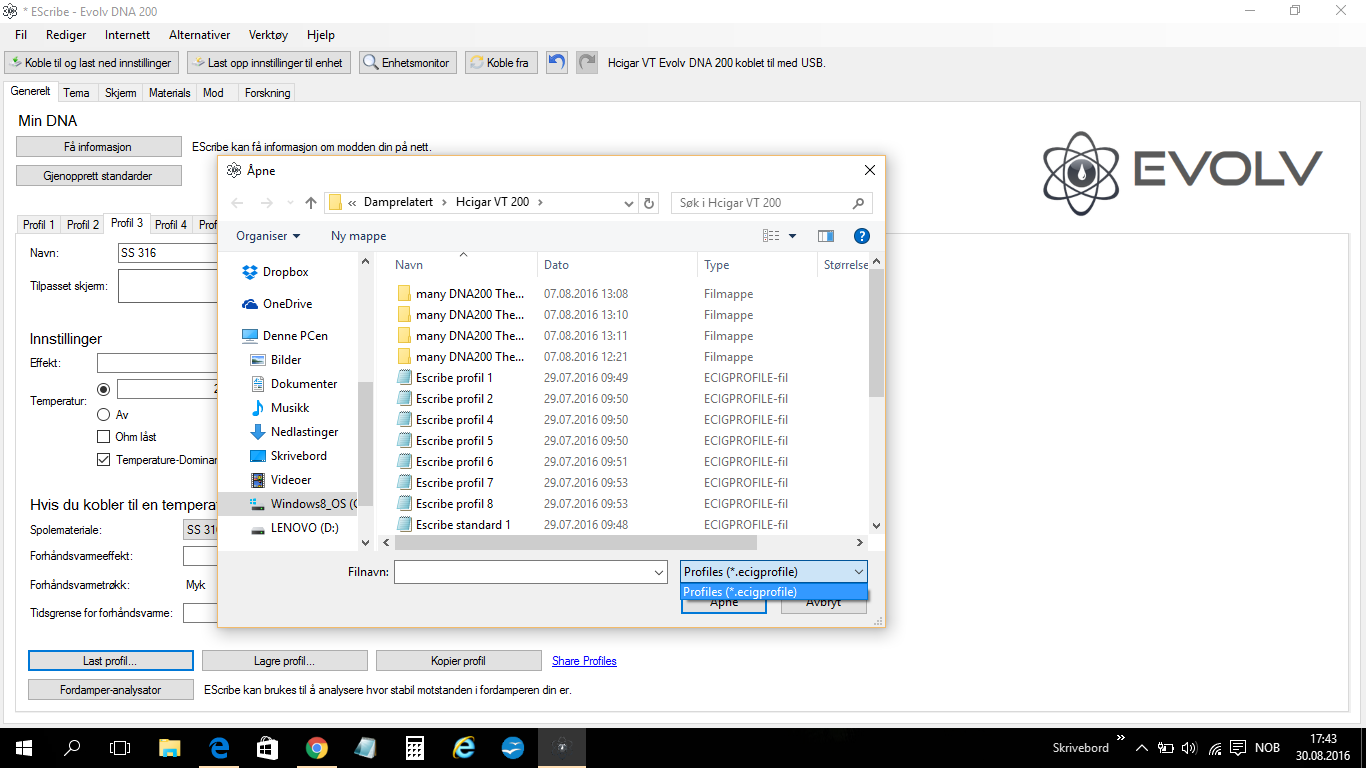Click Få informasjon button

pos(99,147)
